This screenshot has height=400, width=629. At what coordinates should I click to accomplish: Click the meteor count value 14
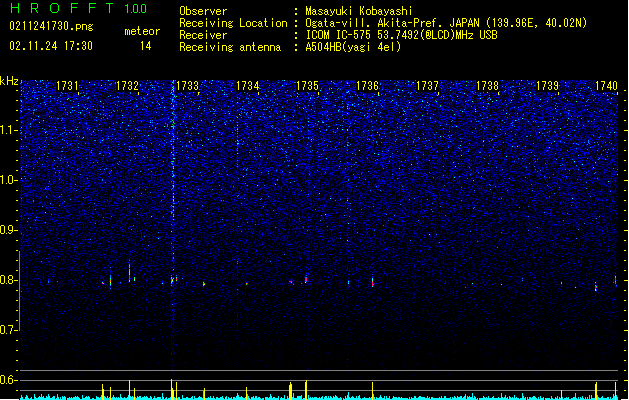coord(146,46)
